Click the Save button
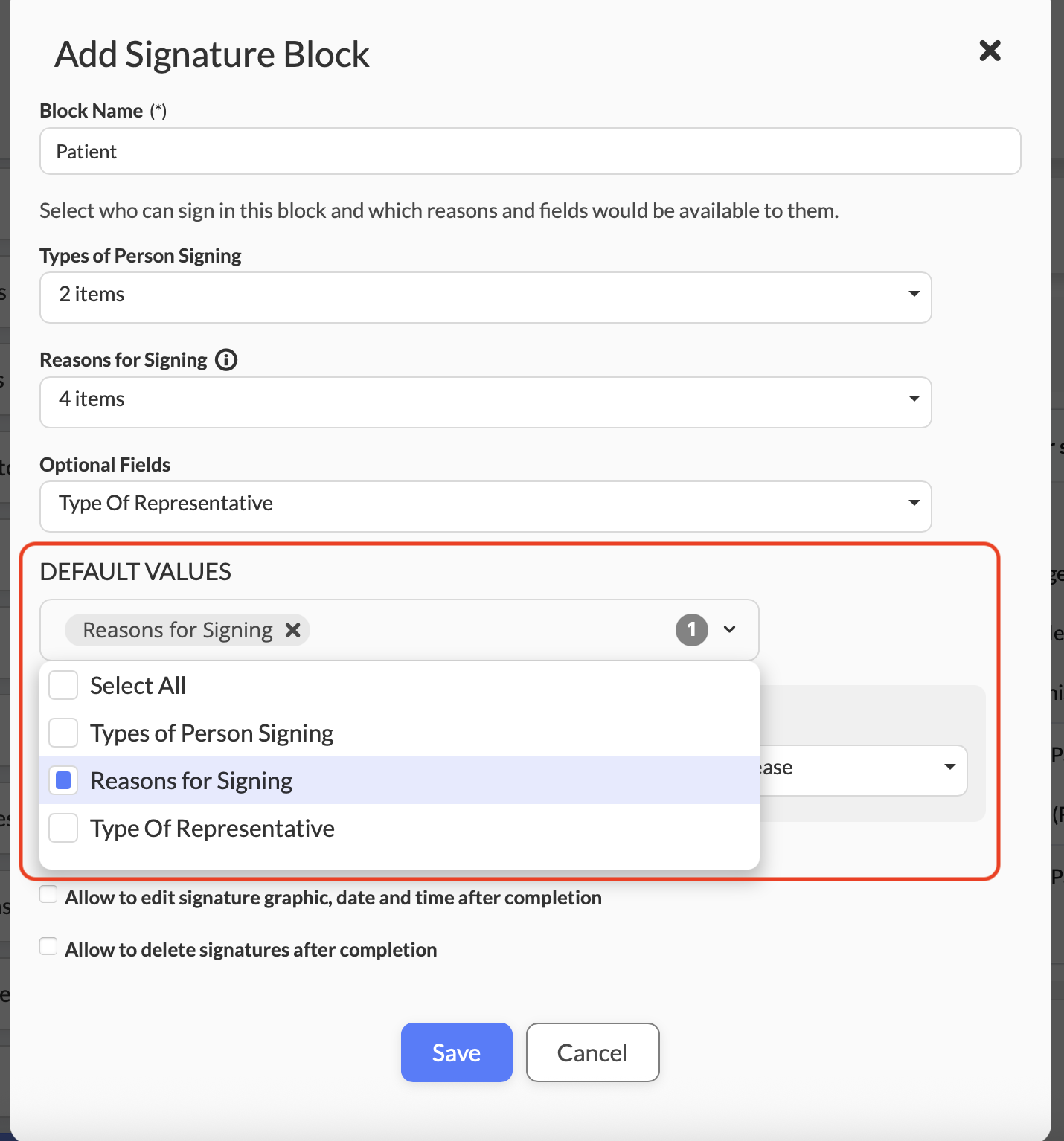Viewport: 1064px width, 1141px height. 456,1052
